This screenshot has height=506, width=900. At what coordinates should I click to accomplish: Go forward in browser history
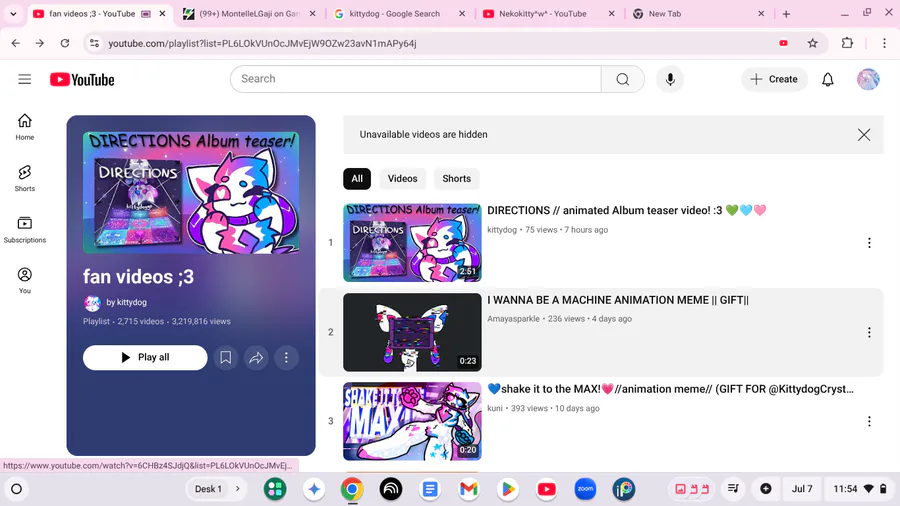click(x=40, y=43)
